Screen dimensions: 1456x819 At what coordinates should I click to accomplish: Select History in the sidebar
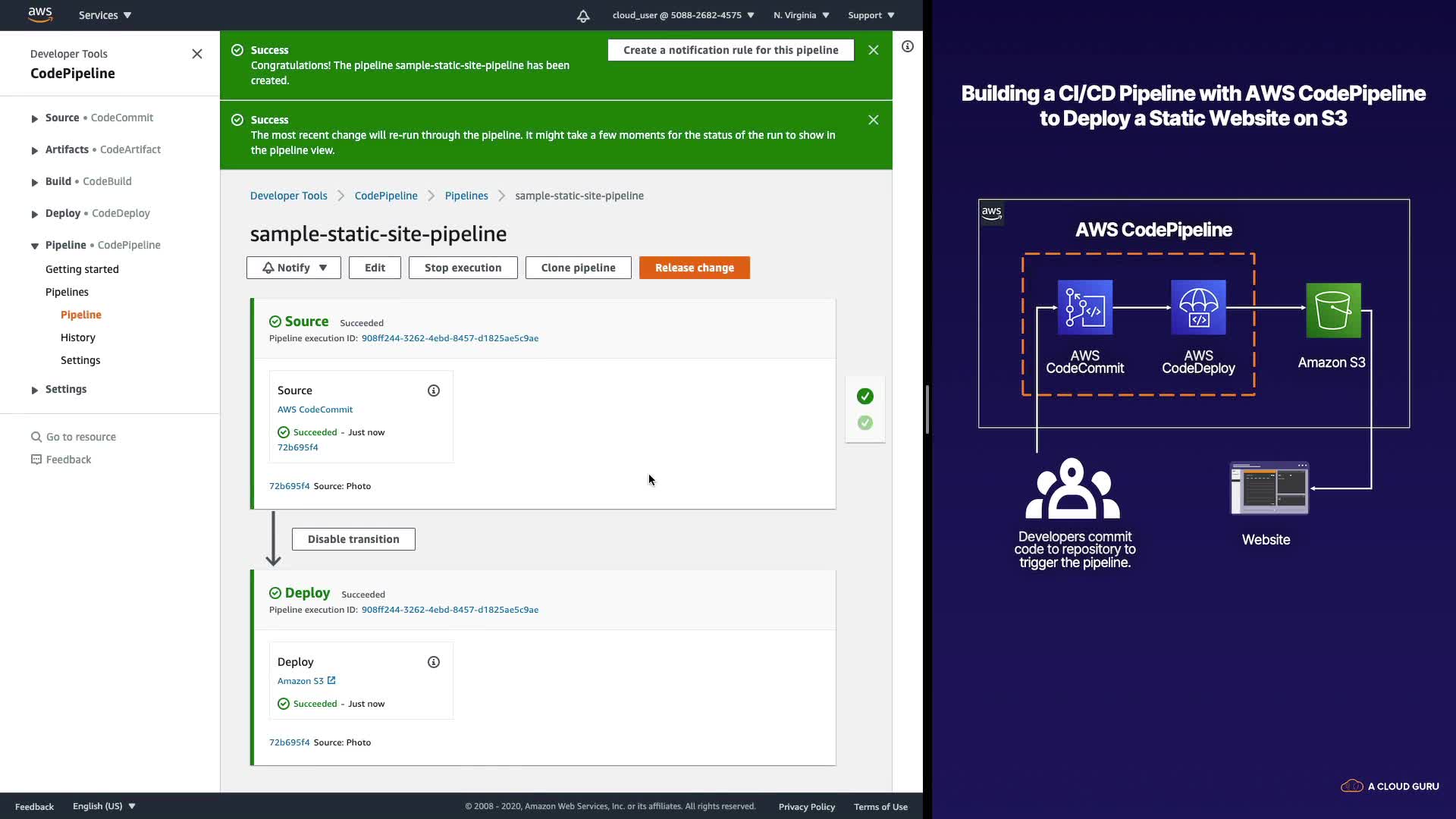point(78,337)
